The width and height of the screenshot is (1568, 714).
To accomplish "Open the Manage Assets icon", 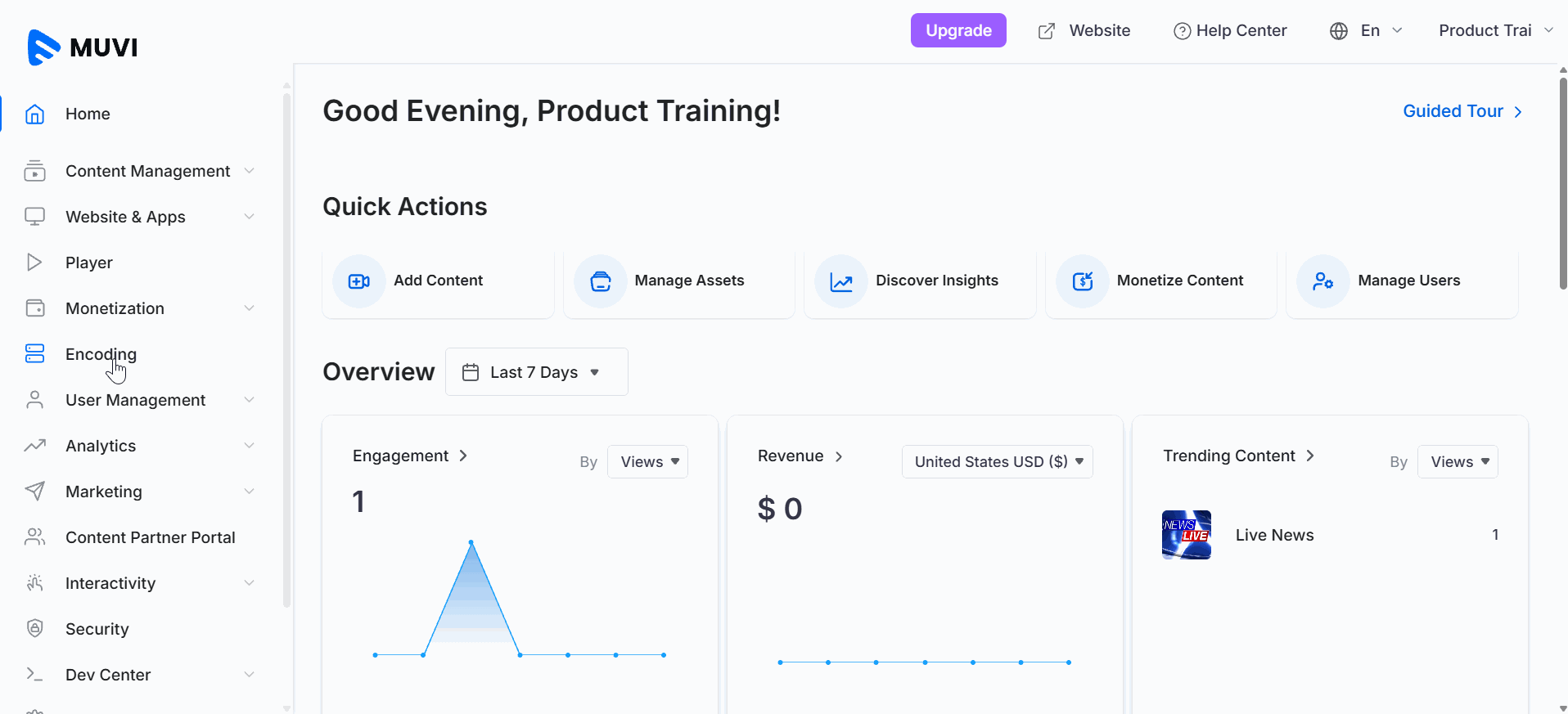I will click(600, 281).
